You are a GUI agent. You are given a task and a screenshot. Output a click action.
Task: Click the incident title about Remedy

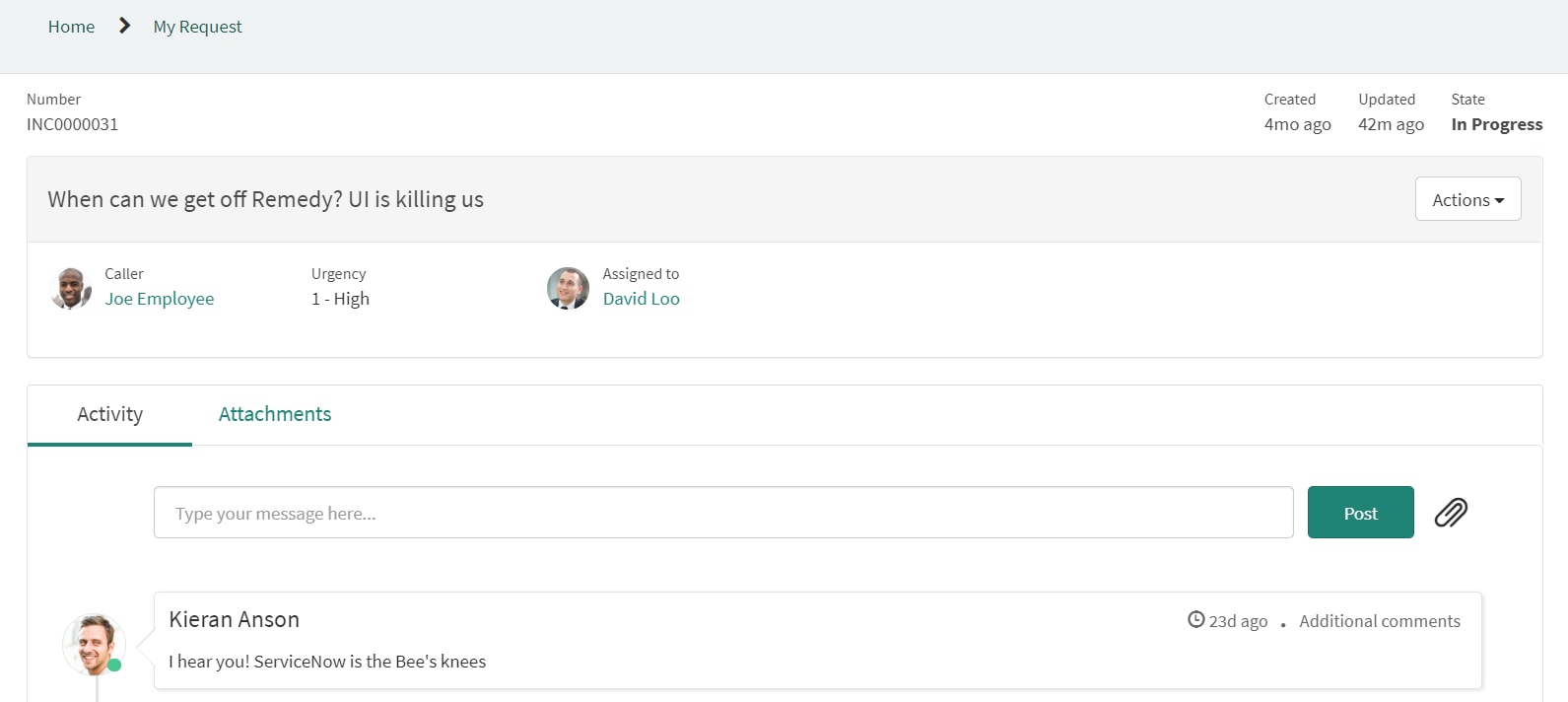[266, 199]
